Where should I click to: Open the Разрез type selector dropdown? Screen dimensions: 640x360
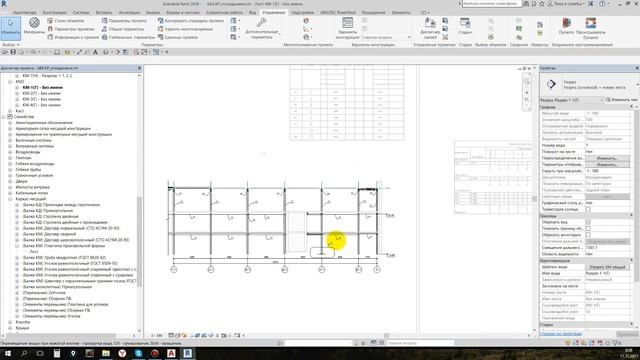pos(638,84)
